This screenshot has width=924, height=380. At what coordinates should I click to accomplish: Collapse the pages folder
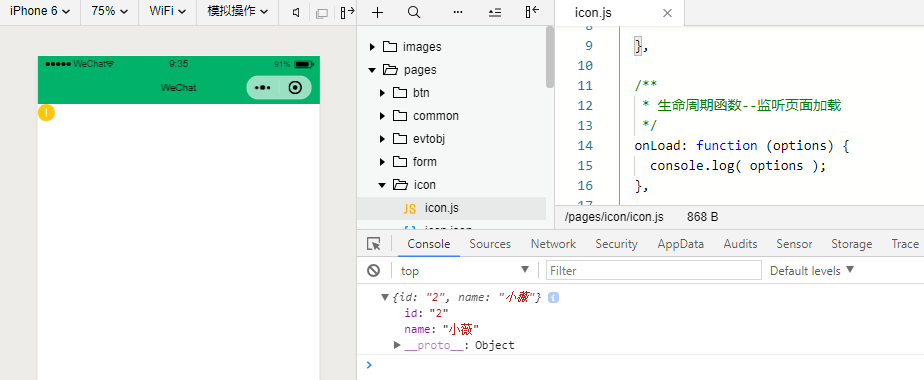tap(372, 70)
